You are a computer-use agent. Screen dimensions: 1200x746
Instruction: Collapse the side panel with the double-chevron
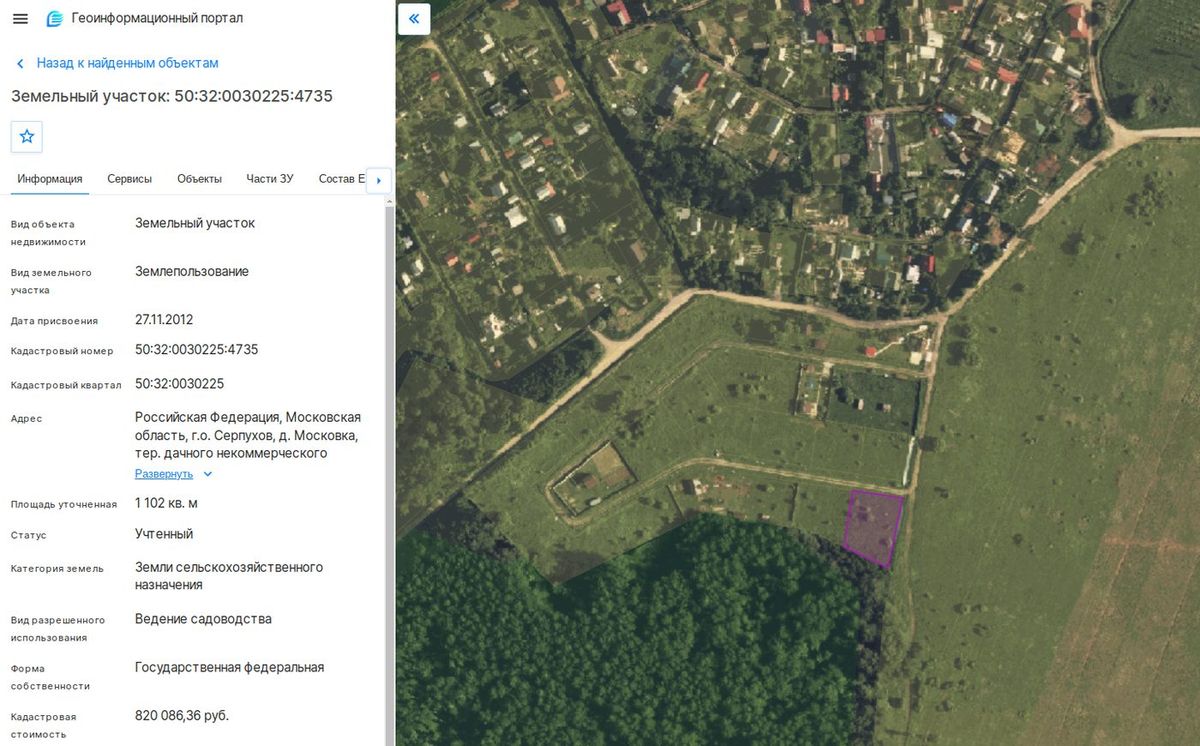coord(414,19)
